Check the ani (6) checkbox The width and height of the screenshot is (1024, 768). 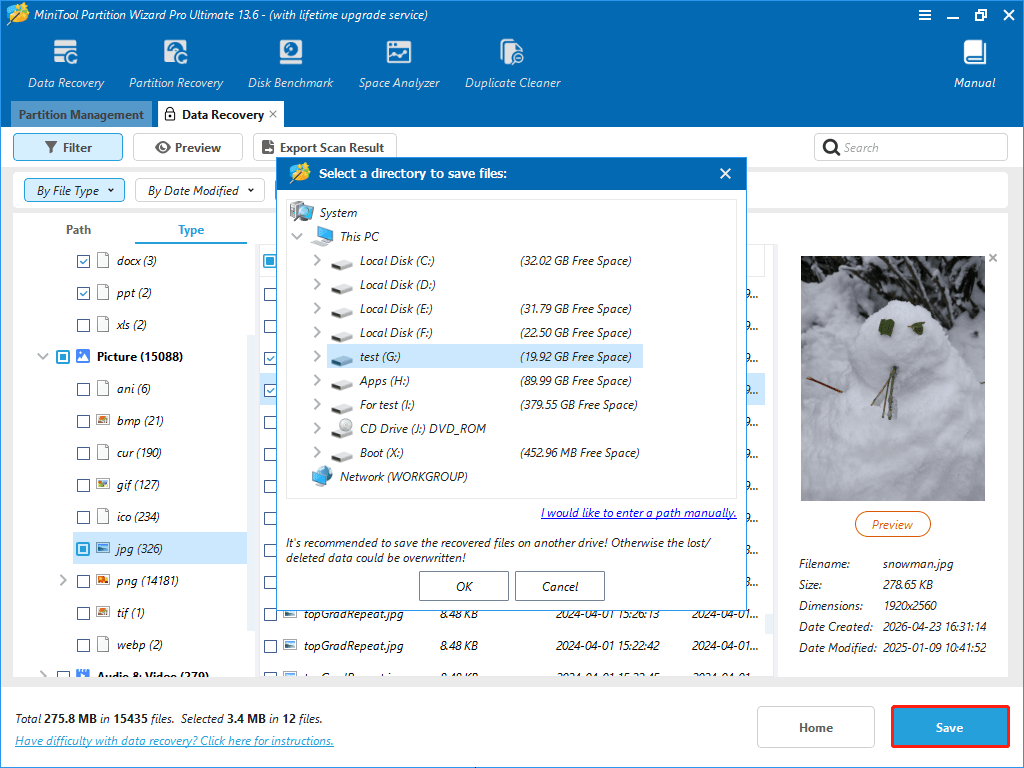[x=83, y=389]
